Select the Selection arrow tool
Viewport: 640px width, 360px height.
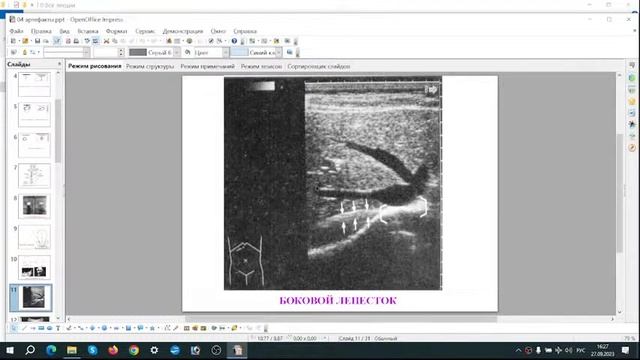tap(14, 328)
